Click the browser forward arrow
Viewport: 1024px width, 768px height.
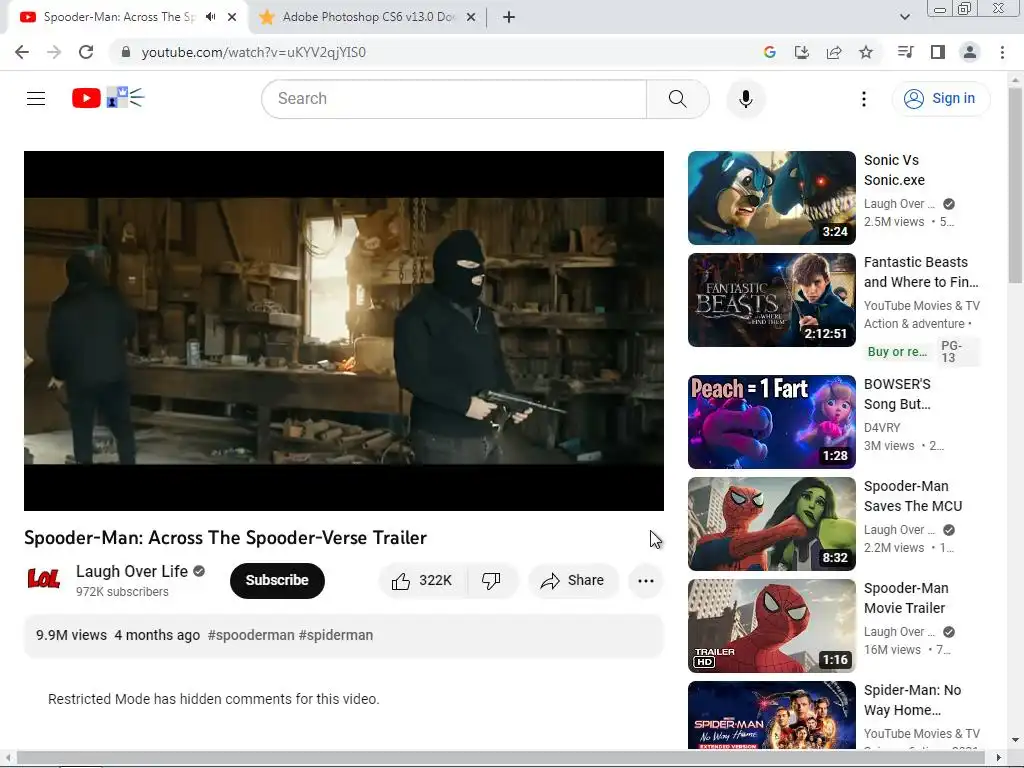point(54,52)
